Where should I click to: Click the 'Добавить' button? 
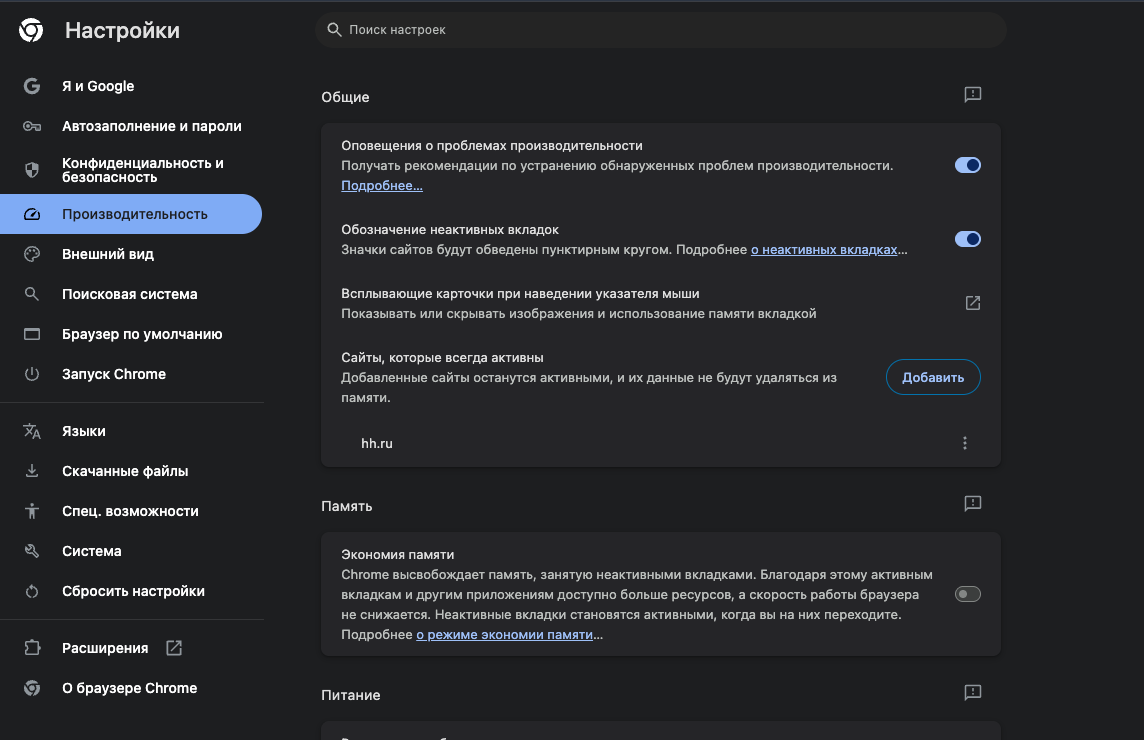pyautogui.click(x=932, y=377)
